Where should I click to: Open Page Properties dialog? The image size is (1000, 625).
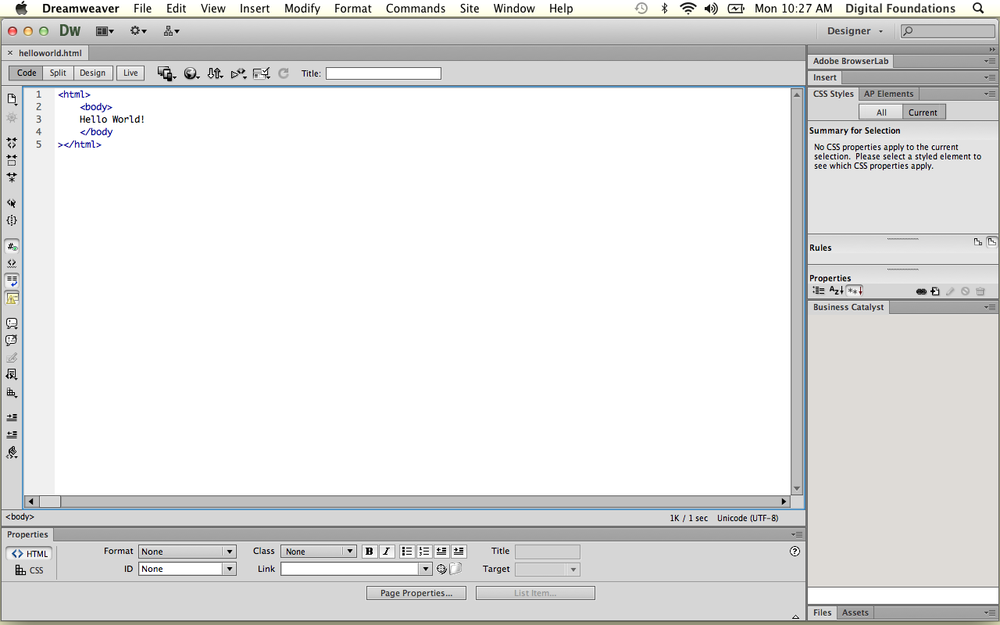[416, 592]
